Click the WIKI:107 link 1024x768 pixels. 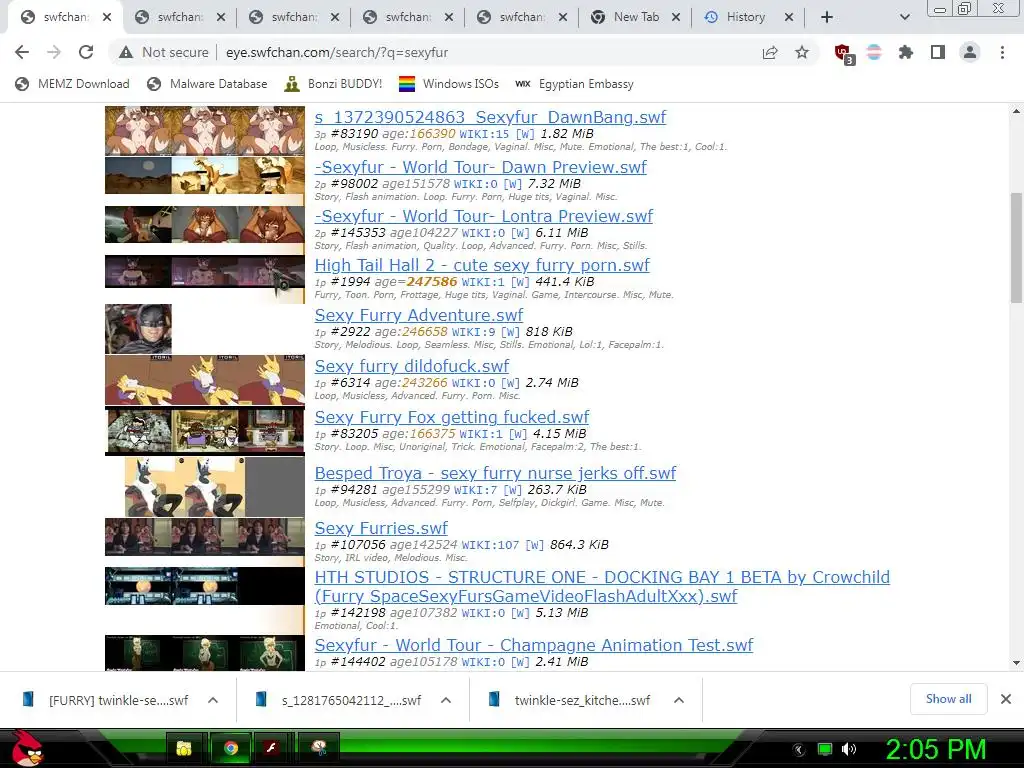click(490, 545)
